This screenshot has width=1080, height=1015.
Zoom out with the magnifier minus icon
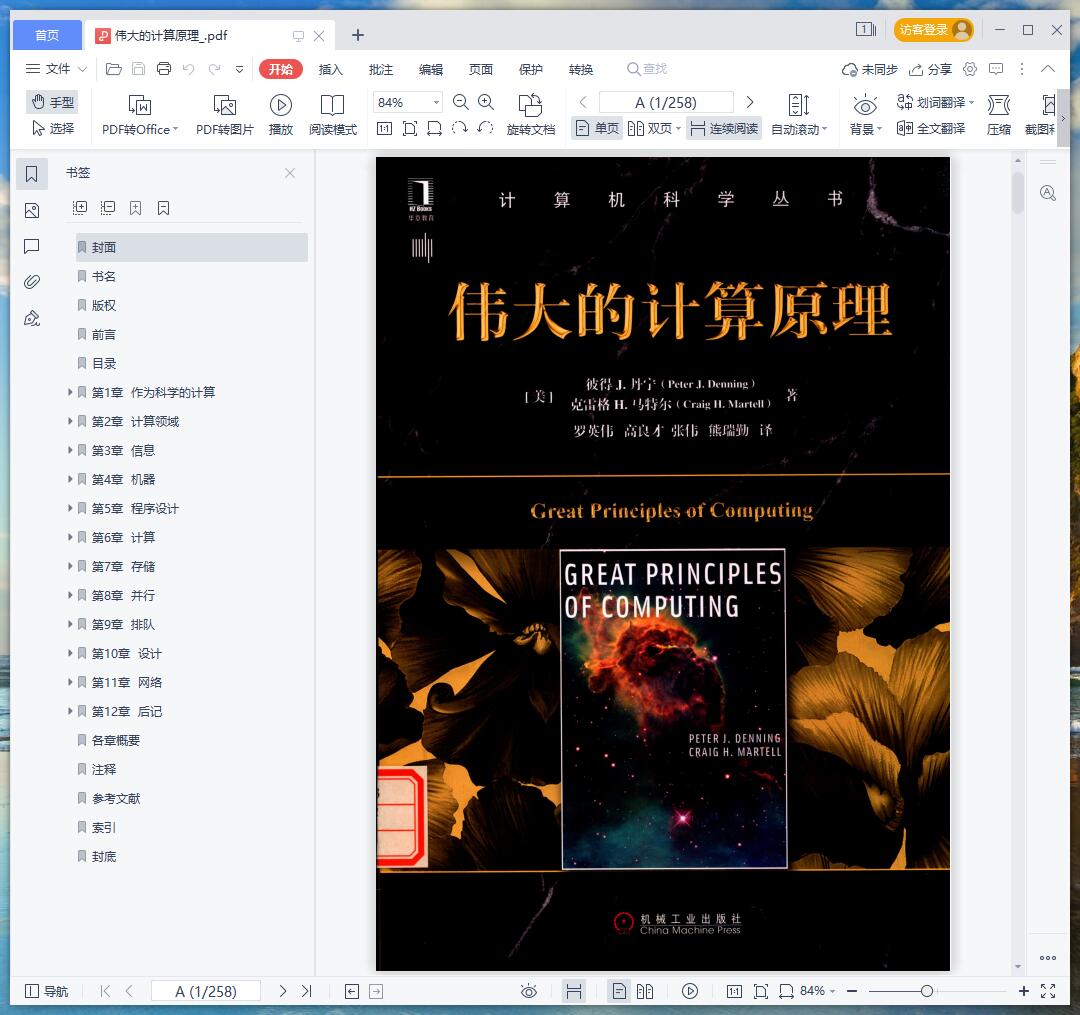(x=460, y=103)
